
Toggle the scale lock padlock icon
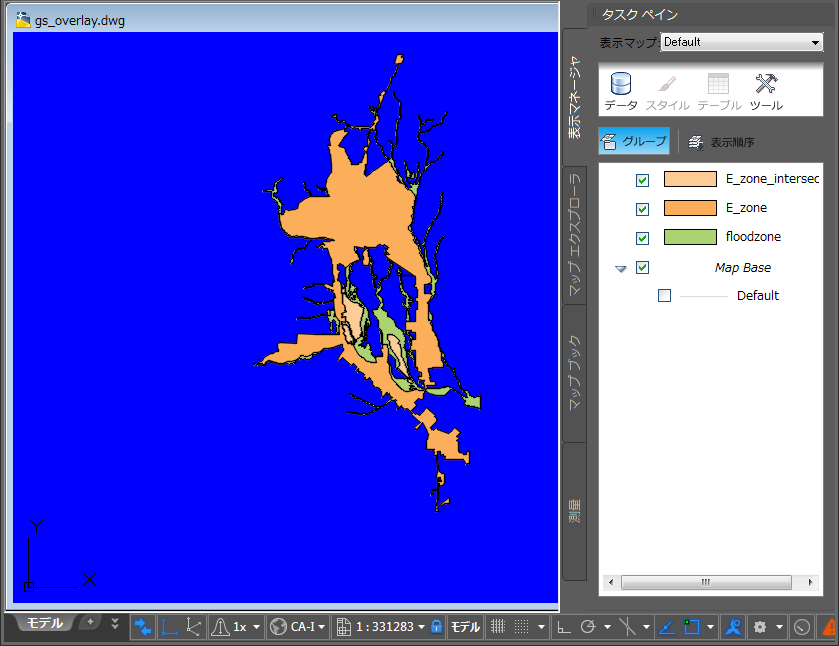click(437, 627)
